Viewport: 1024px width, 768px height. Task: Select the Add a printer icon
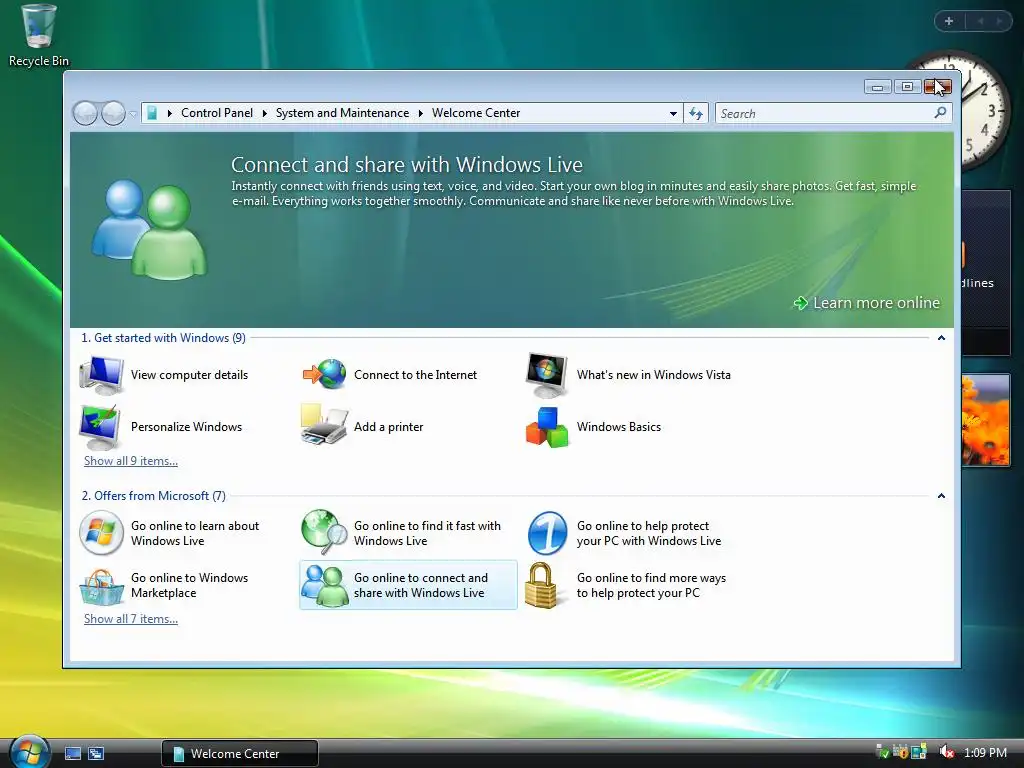click(x=324, y=425)
